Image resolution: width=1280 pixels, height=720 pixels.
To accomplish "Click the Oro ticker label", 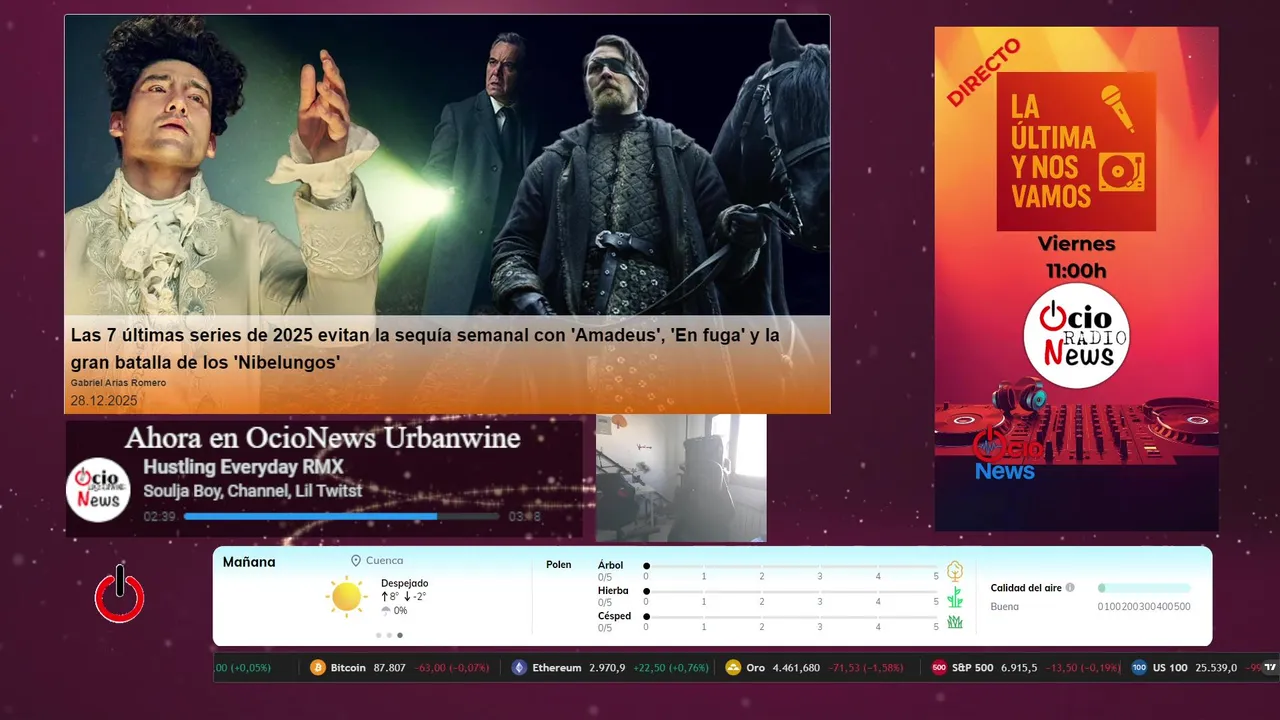I will click(756, 668).
